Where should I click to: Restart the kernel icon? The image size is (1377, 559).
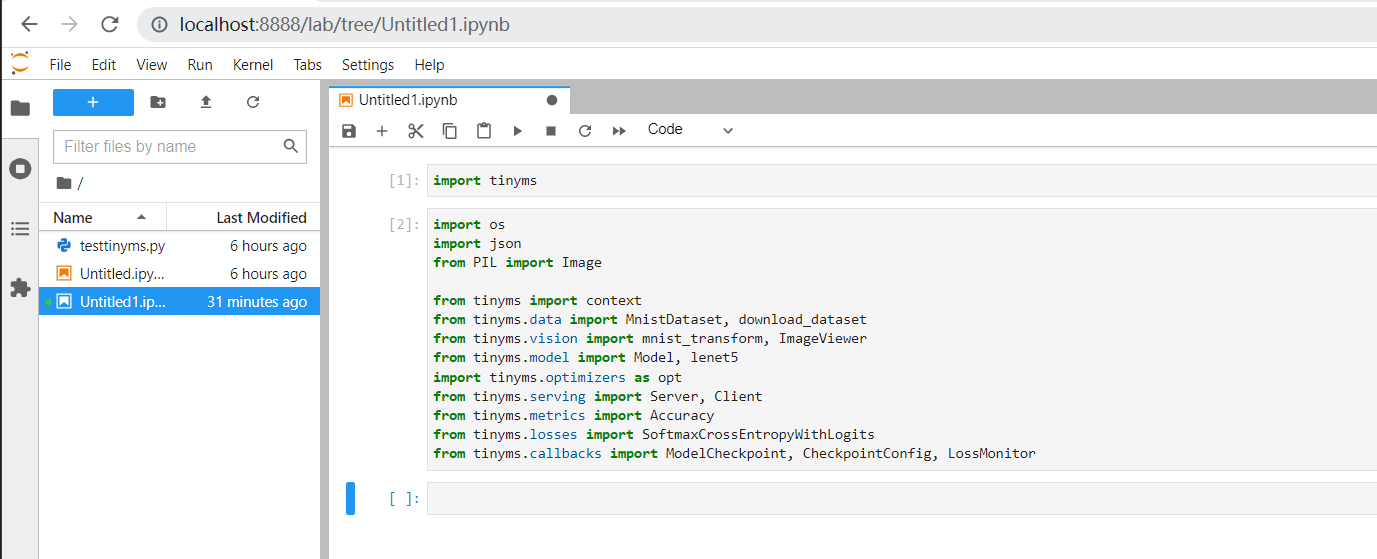pyautogui.click(x=585, y=131)
